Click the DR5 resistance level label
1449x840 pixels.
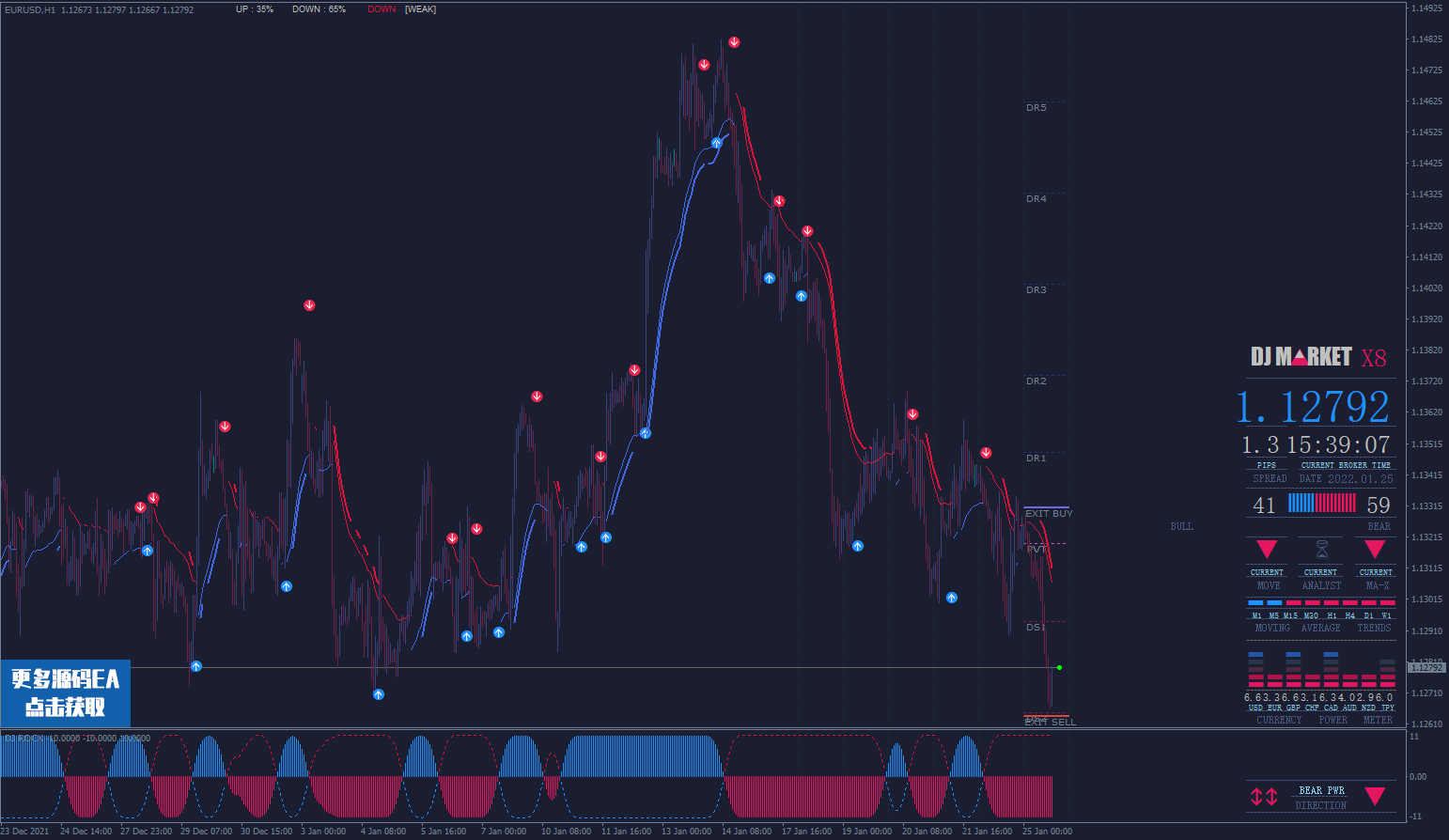click(x=1036, y=108)
